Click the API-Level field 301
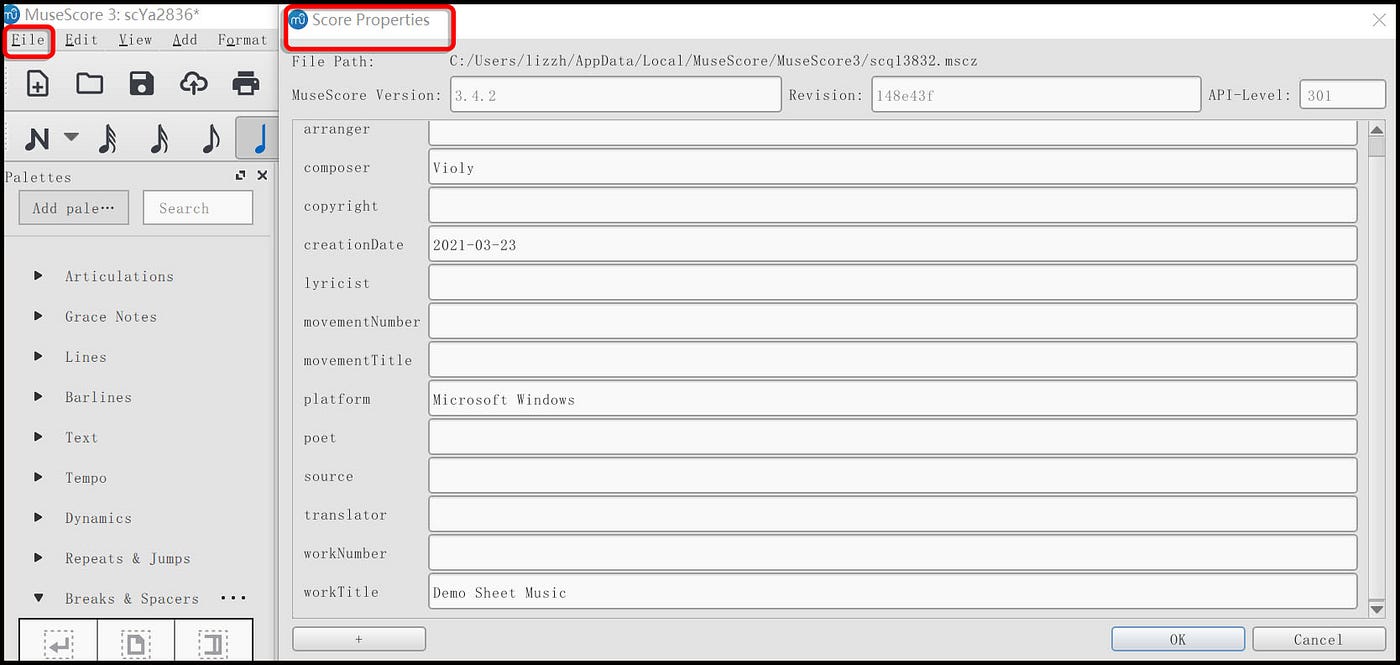The height and width of the screenshot is (665, 1400). 1343,95
